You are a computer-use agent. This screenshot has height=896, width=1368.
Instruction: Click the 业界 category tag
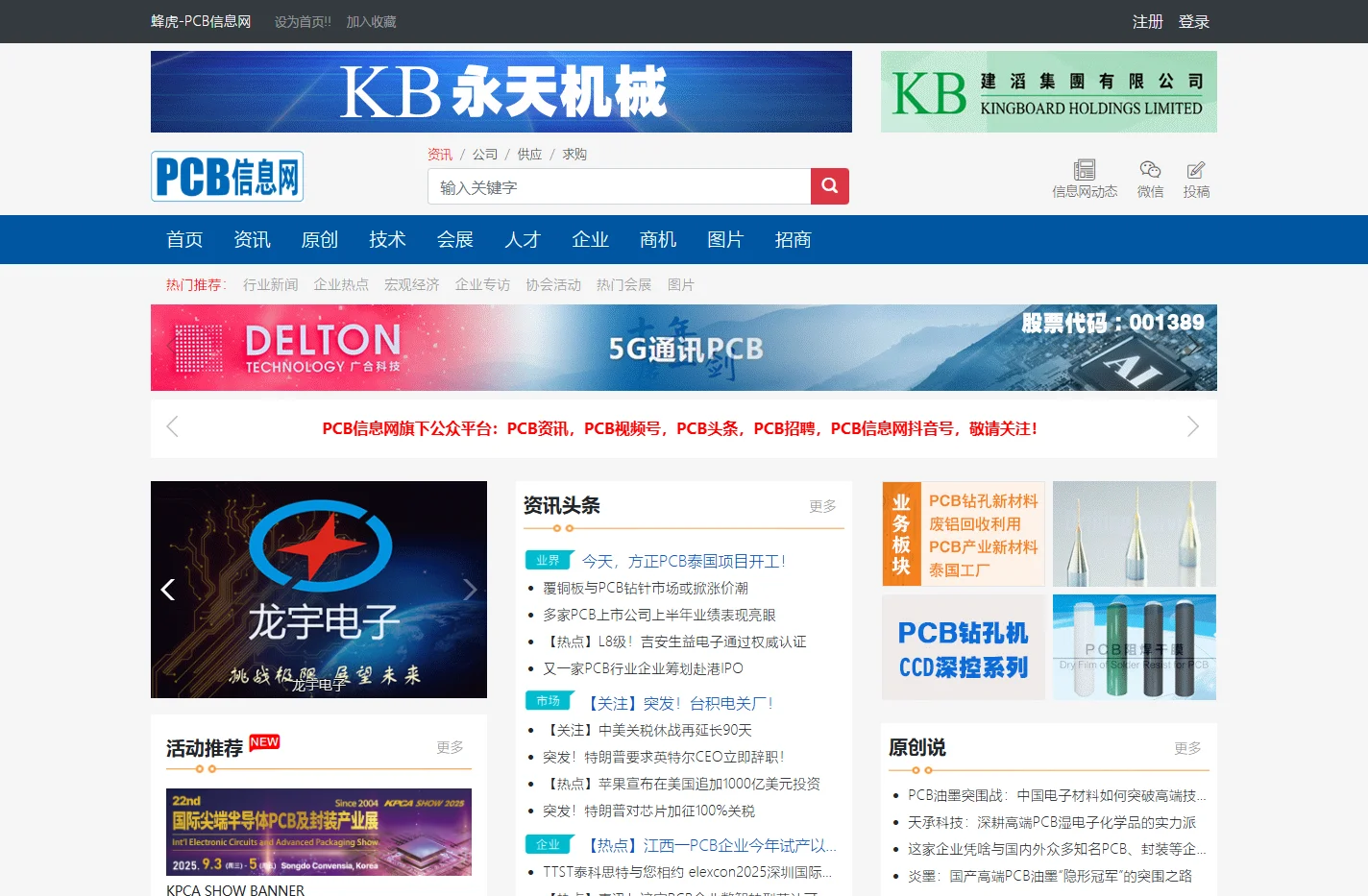pyautogui.click(x=548, y=560)
